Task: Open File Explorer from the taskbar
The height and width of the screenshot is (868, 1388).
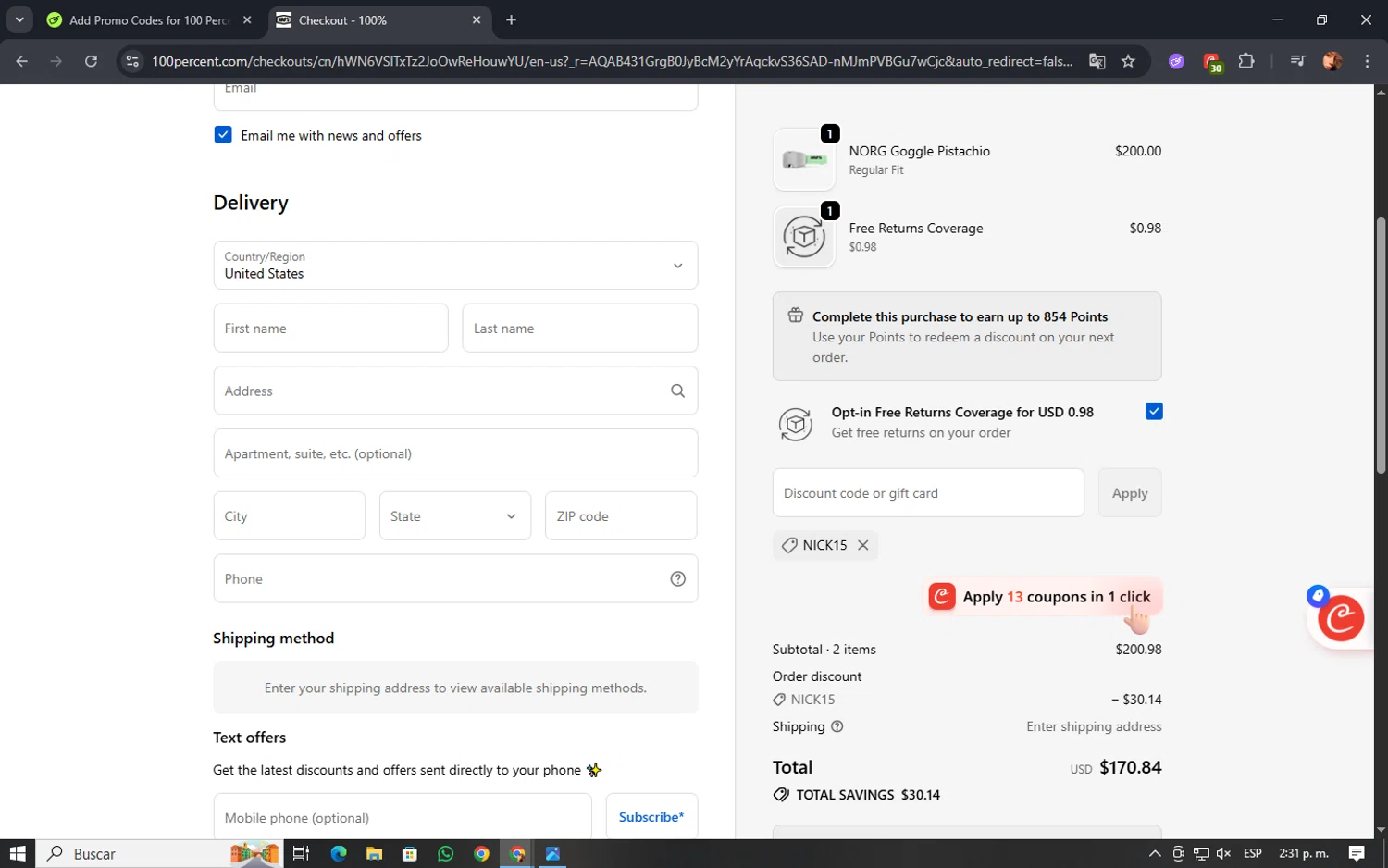Action: [374, 853]
